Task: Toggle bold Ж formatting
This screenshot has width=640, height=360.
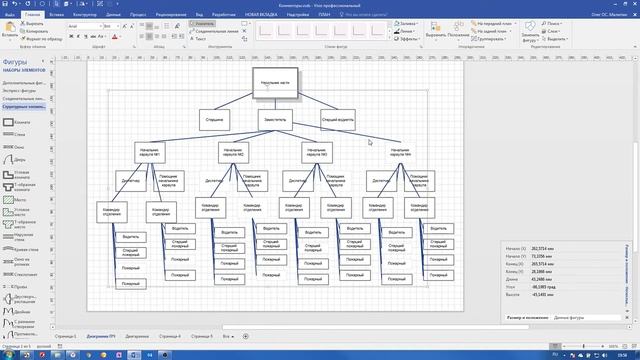Action: [x=71, y=37]
